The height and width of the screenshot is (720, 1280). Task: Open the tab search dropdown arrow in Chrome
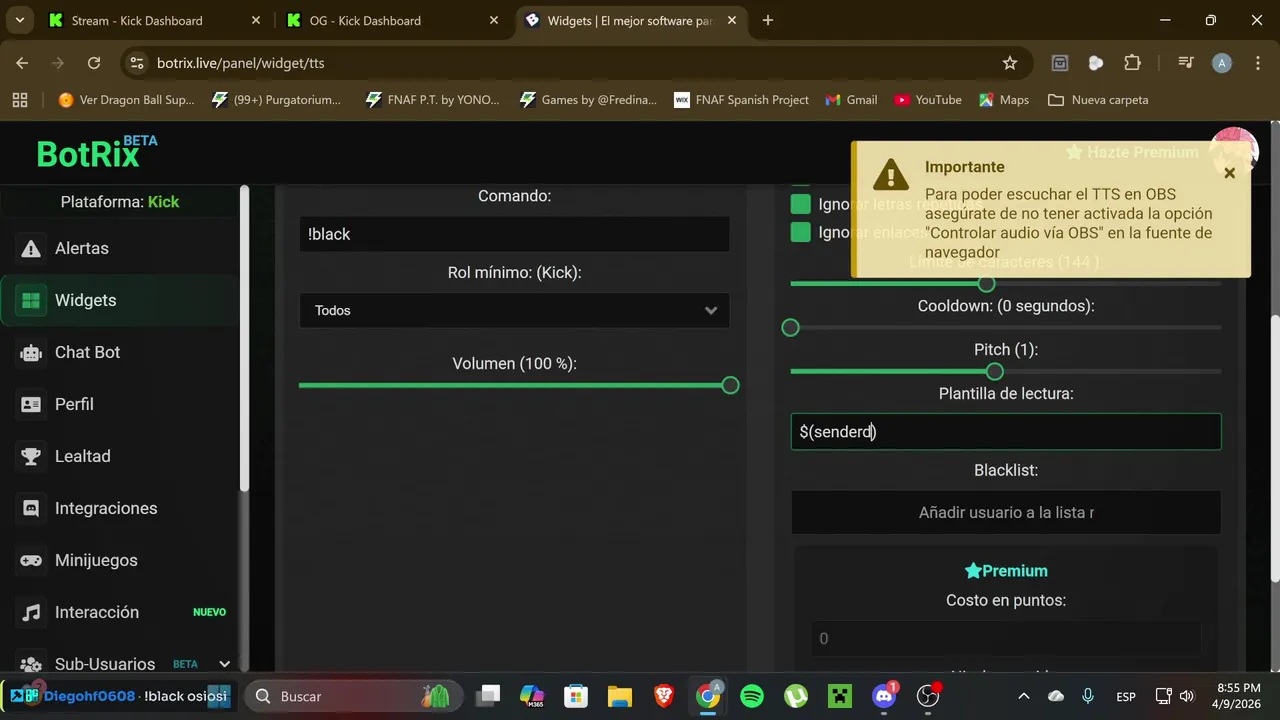tap(19, 20)
